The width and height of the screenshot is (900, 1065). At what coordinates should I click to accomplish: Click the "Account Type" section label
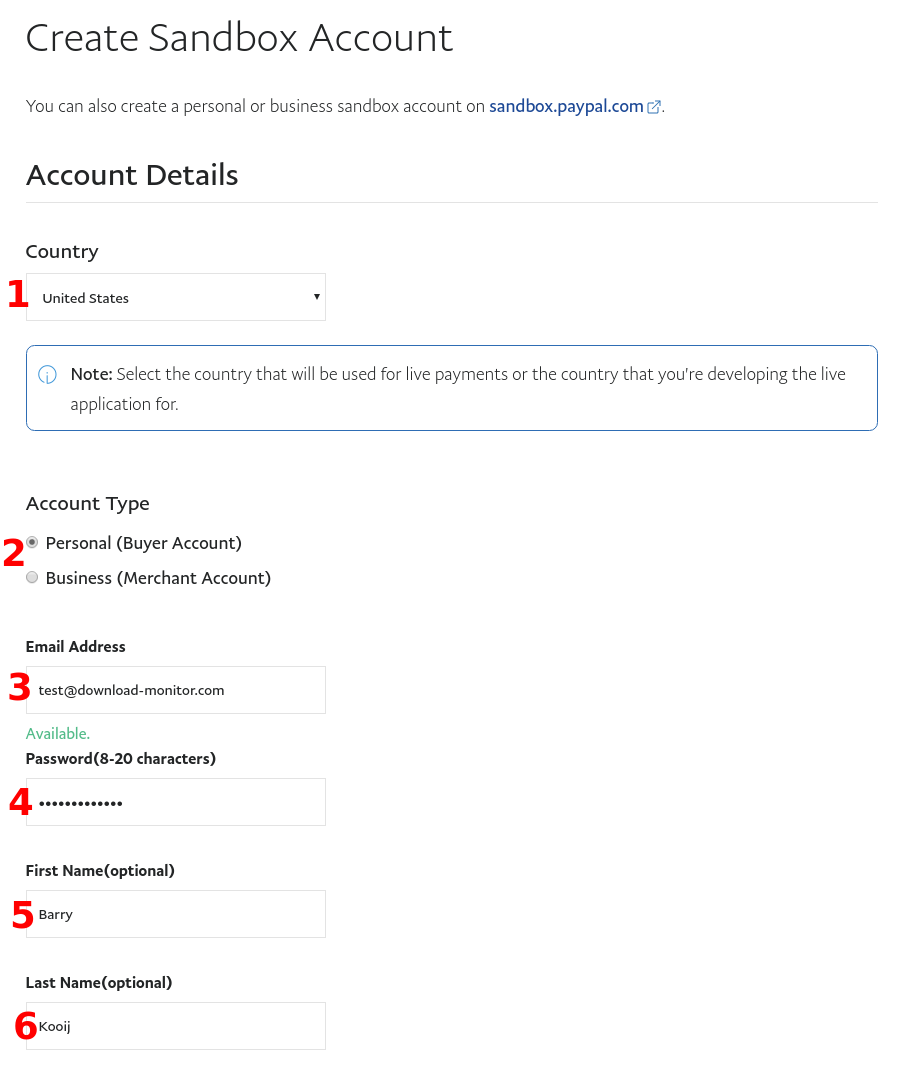pyautogui.click(x=88, y=504)
